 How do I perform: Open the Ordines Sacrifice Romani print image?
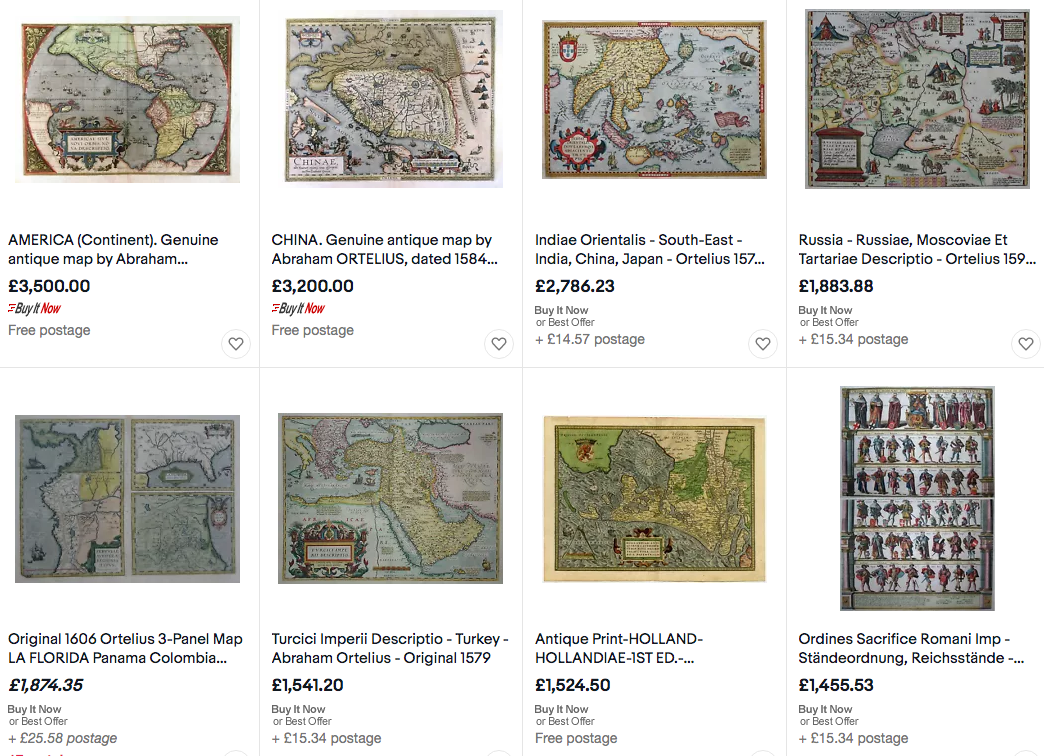click(917, 498)
